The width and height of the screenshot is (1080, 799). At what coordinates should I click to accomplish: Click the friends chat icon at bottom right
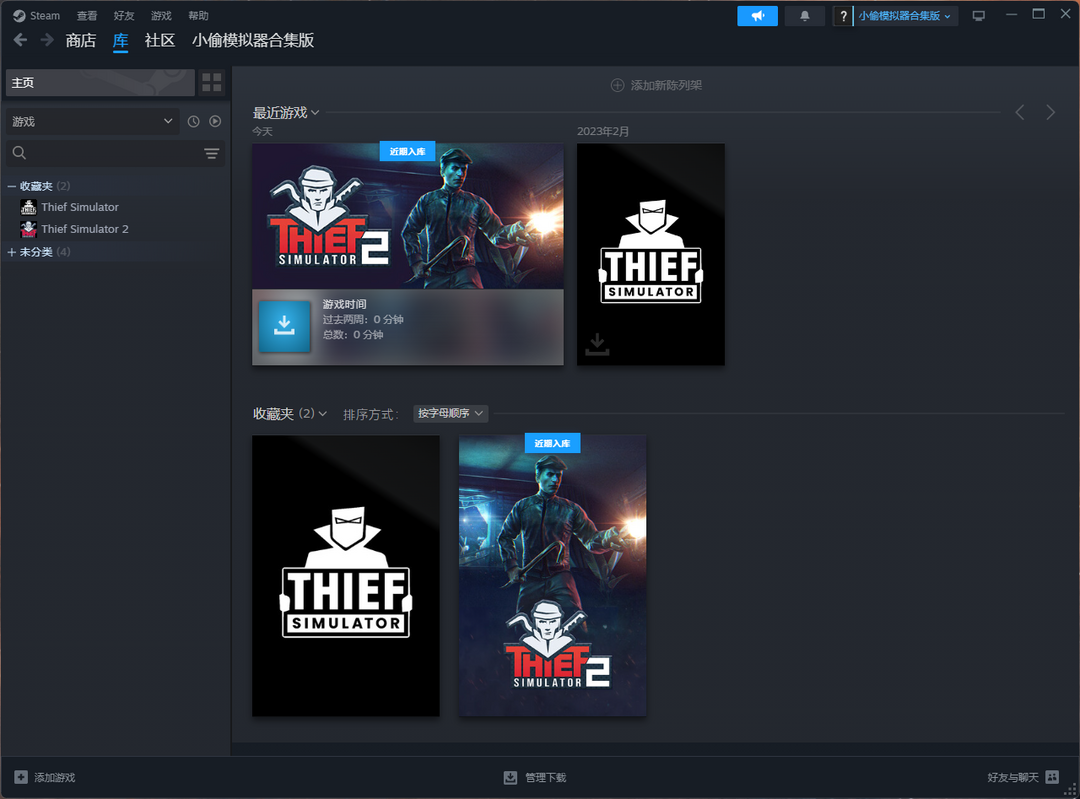click(1052, 777)
